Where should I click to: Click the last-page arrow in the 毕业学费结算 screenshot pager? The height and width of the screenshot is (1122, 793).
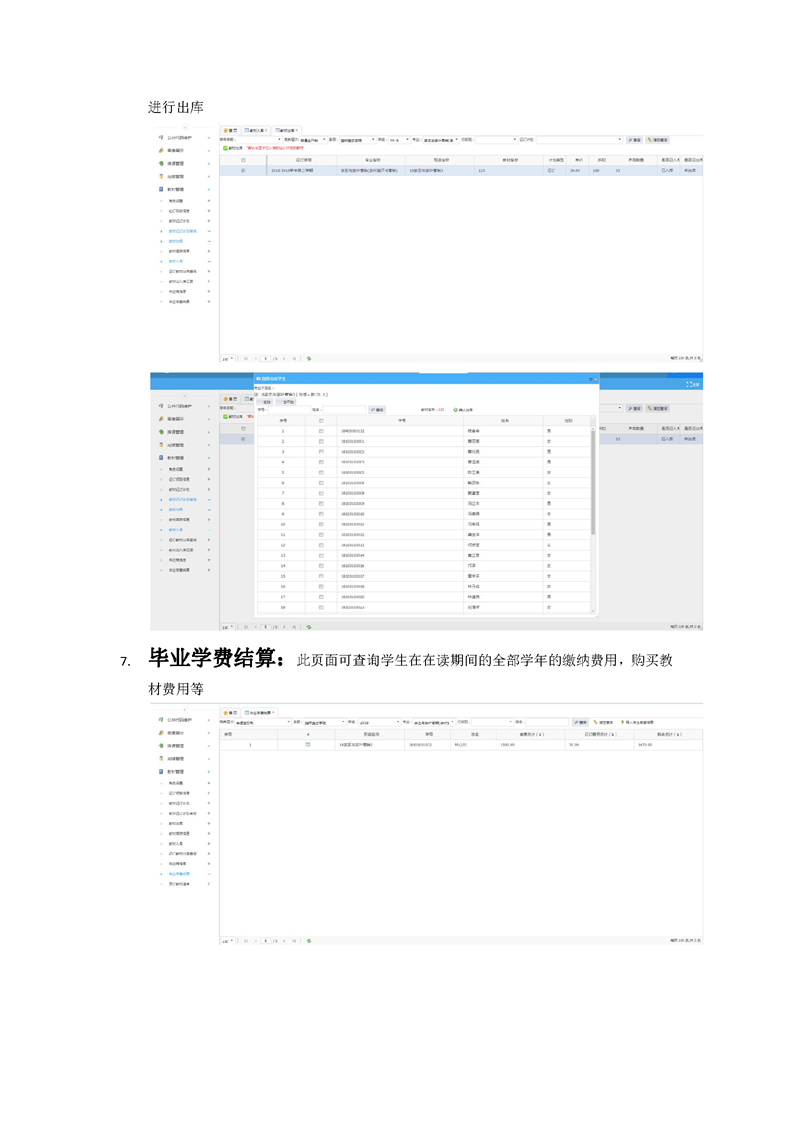[294, 941]
